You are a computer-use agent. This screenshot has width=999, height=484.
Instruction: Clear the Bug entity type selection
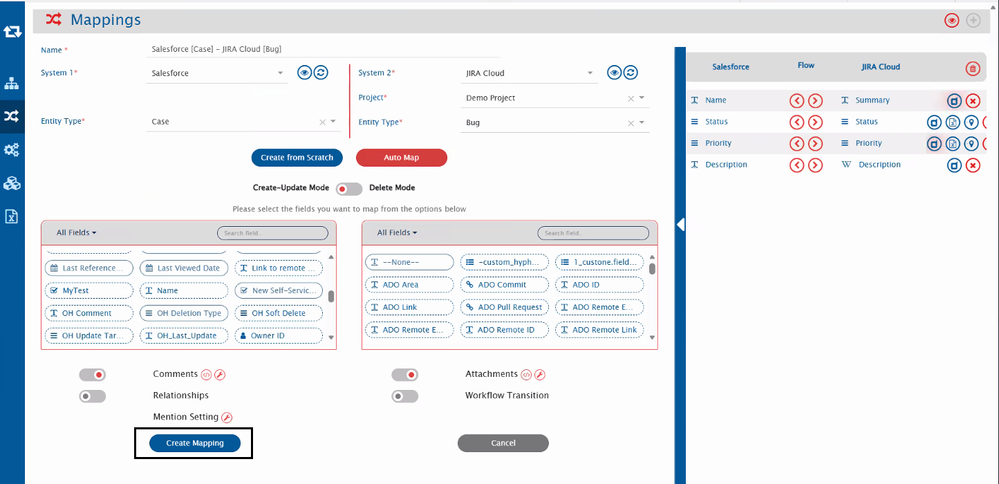click(631, 123)
